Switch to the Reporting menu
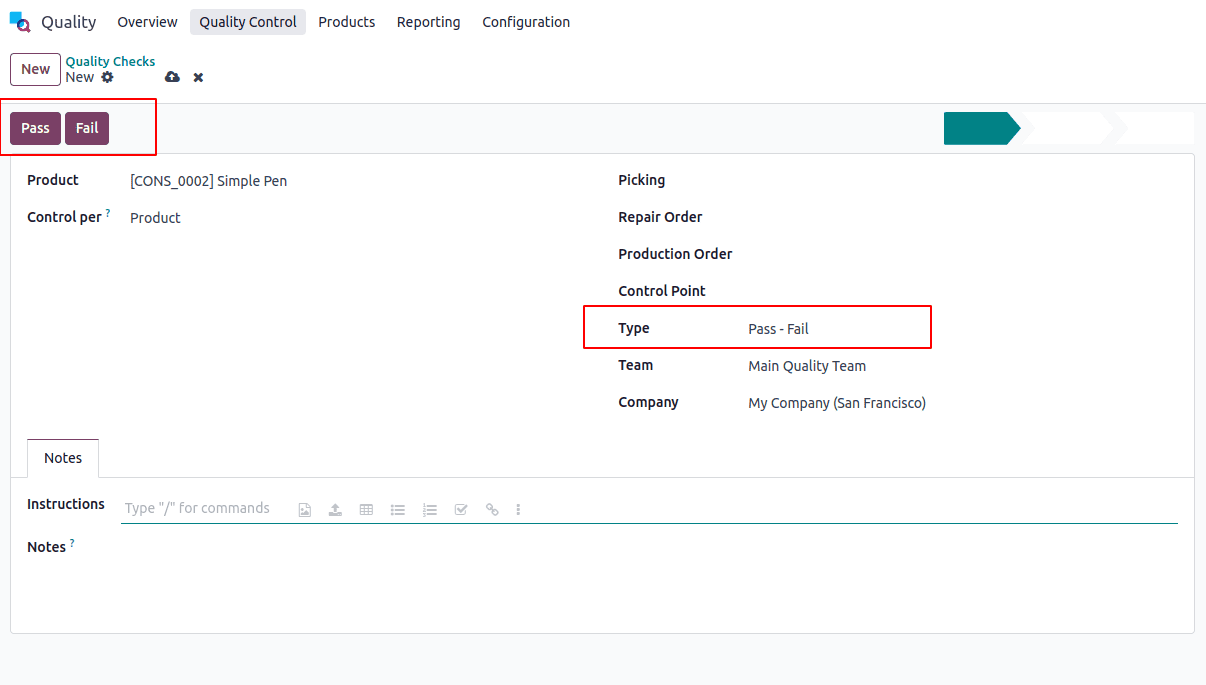 428,21
